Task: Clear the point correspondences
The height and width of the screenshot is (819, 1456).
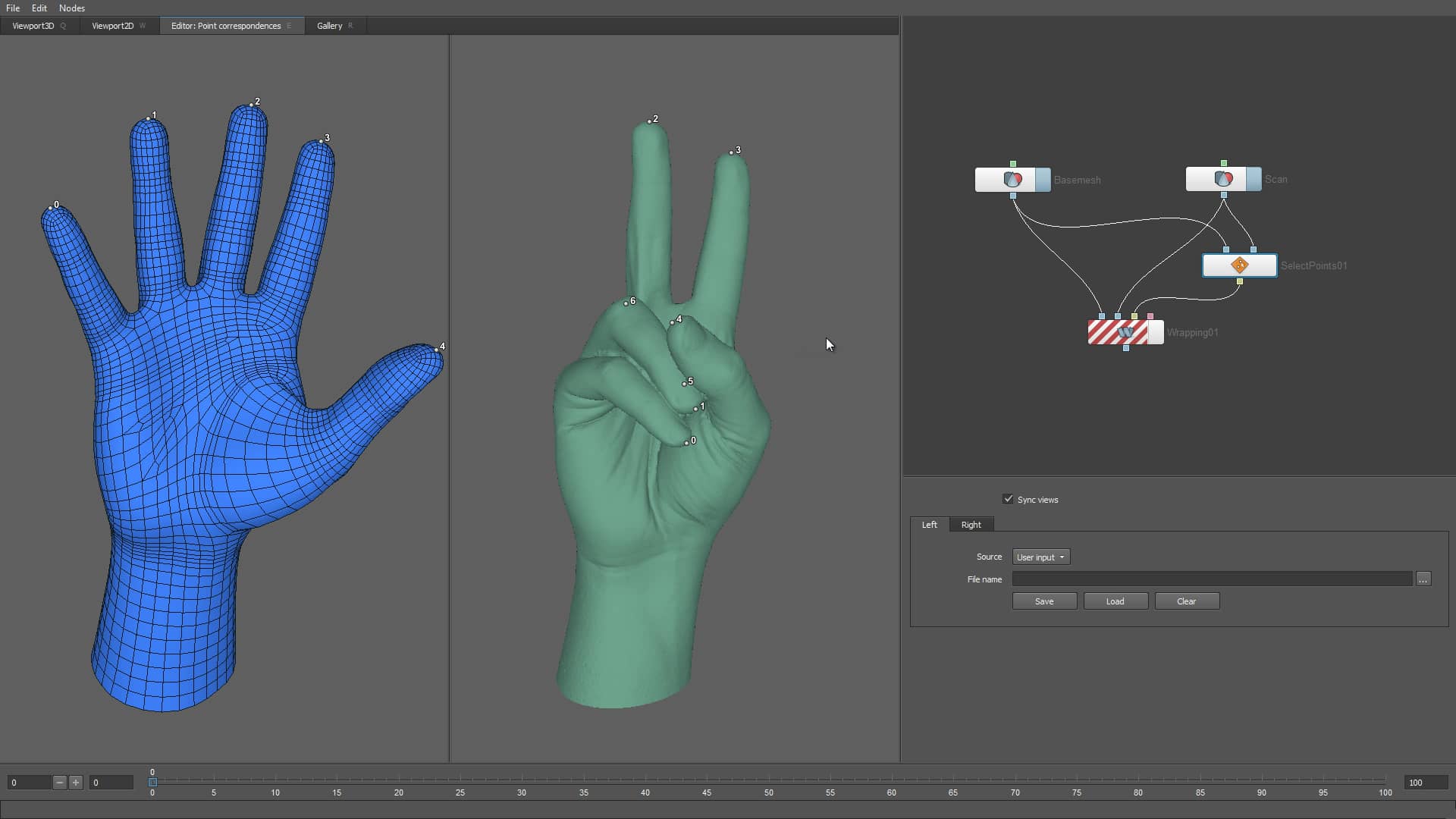Action: click(1186, 601)
